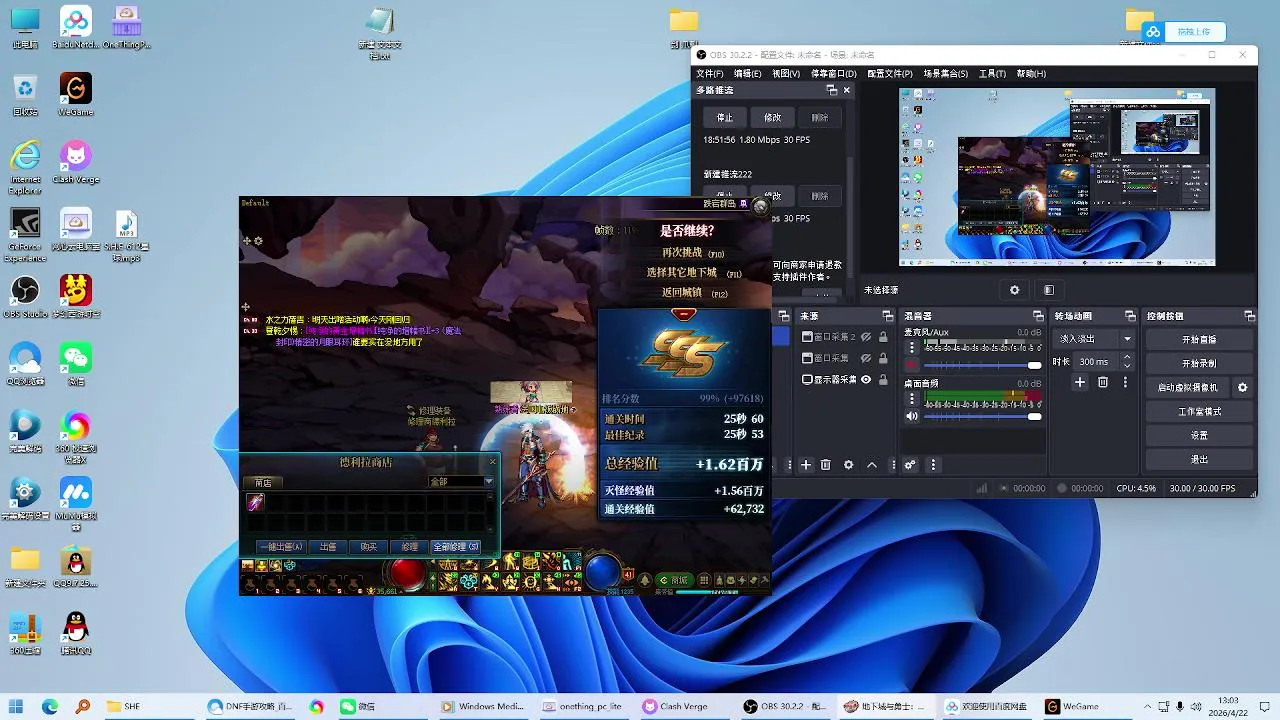1280x720 pixels.
Task: Select 选择其它地下城 (F11) in game
Action: 694,273
